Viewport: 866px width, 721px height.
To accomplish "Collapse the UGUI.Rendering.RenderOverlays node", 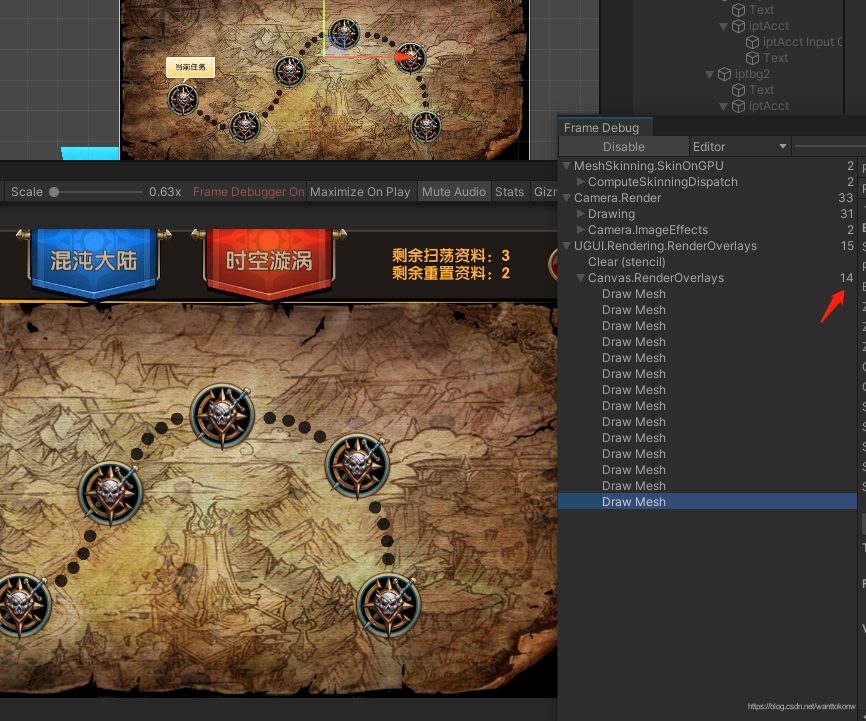I will 566,246.
